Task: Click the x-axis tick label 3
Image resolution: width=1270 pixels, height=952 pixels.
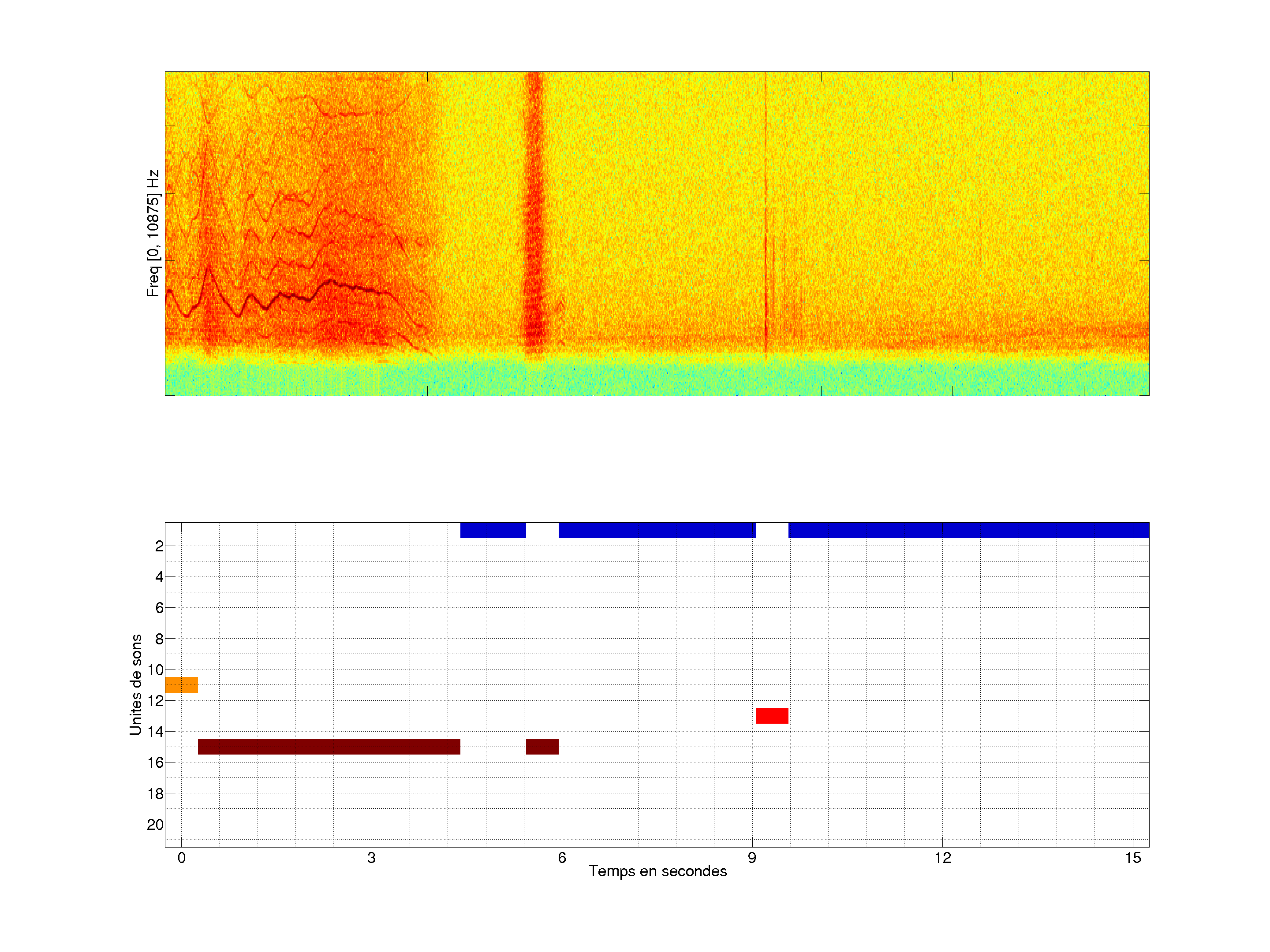Action: coord(371,858)
